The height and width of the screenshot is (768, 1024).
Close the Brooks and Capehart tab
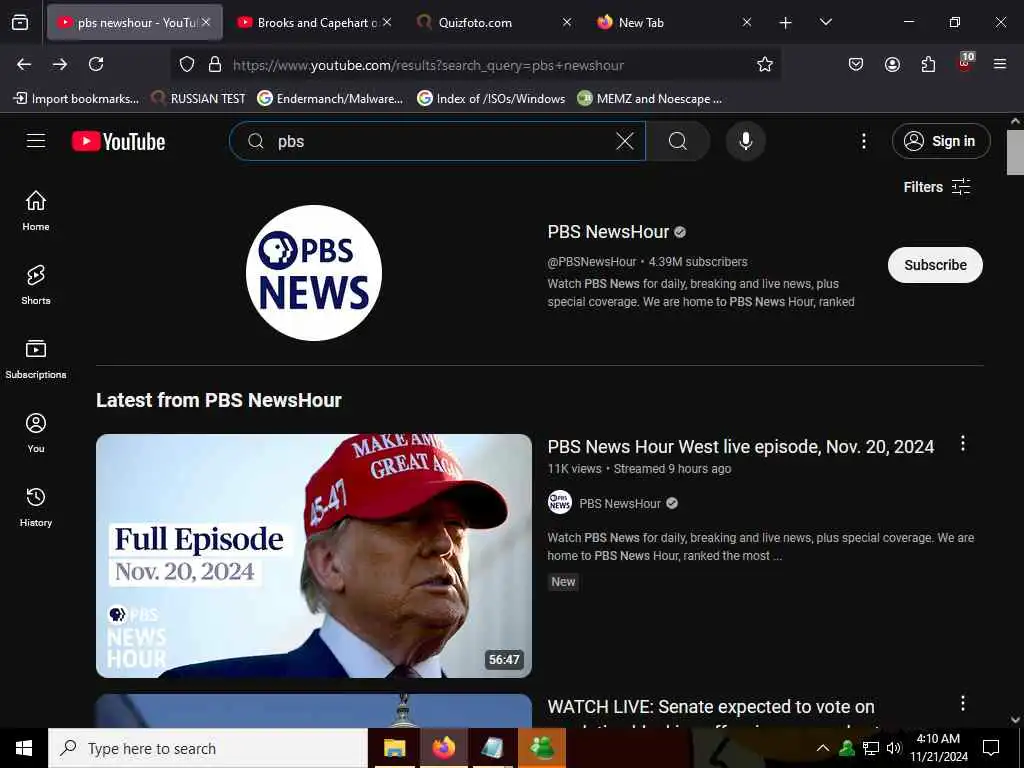tap(387, 22)
